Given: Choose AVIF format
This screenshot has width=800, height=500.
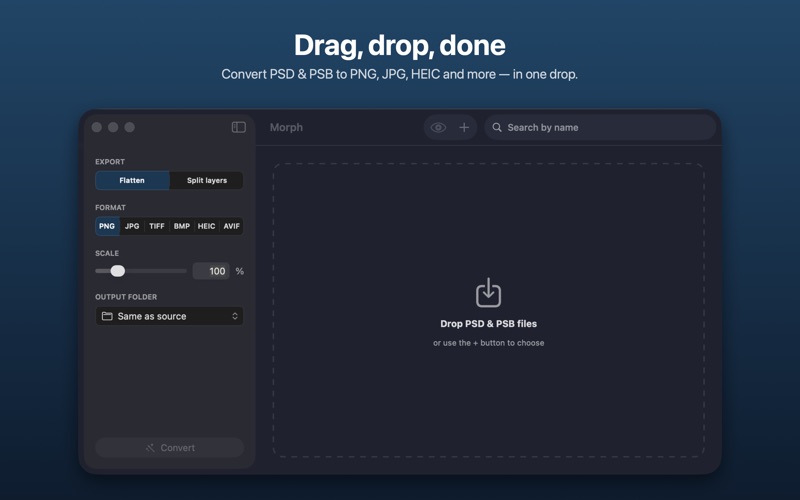Looking at the screenshot, I should pos(231,226).
